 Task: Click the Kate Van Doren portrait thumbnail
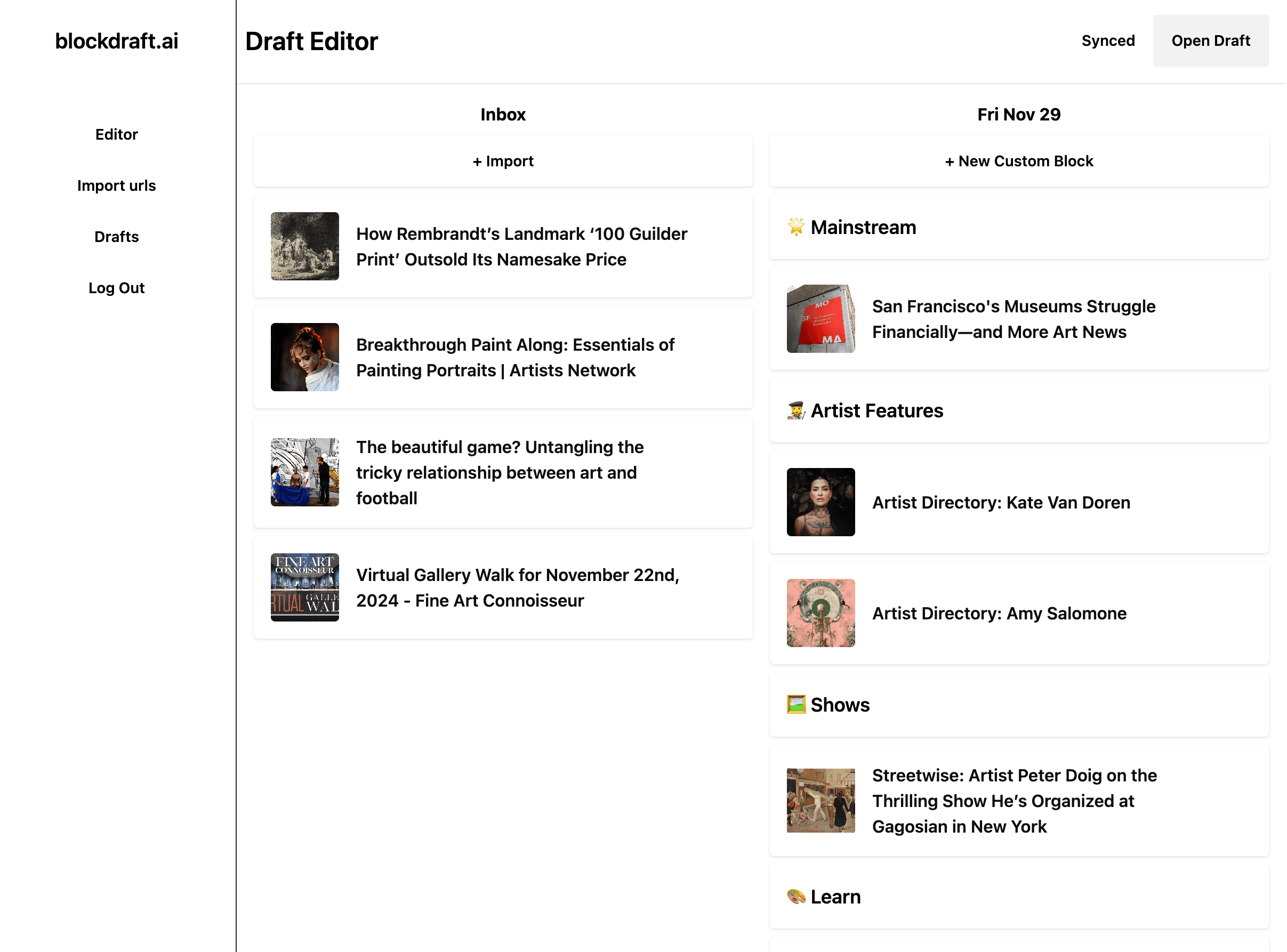coord(821,502)
